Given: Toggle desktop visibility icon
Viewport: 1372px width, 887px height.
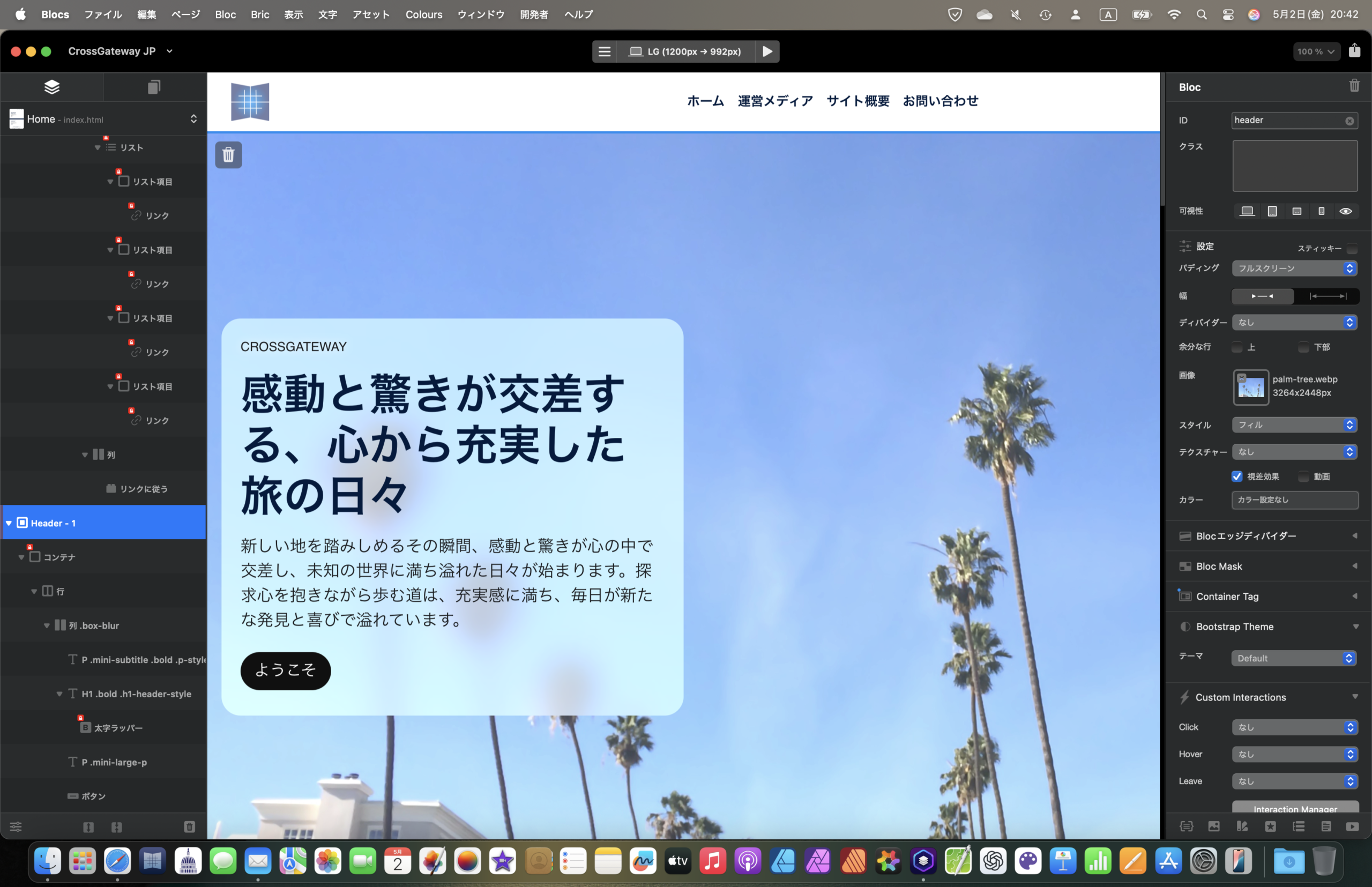Looking at the screenshot, I should [1247, 211].
